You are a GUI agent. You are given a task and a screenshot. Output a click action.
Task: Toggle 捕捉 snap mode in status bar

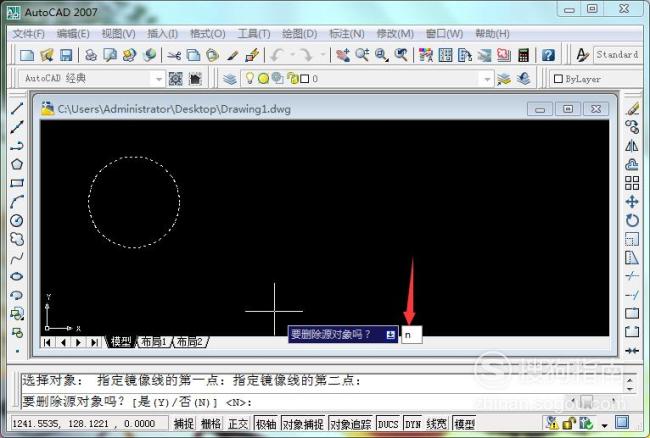184,423
